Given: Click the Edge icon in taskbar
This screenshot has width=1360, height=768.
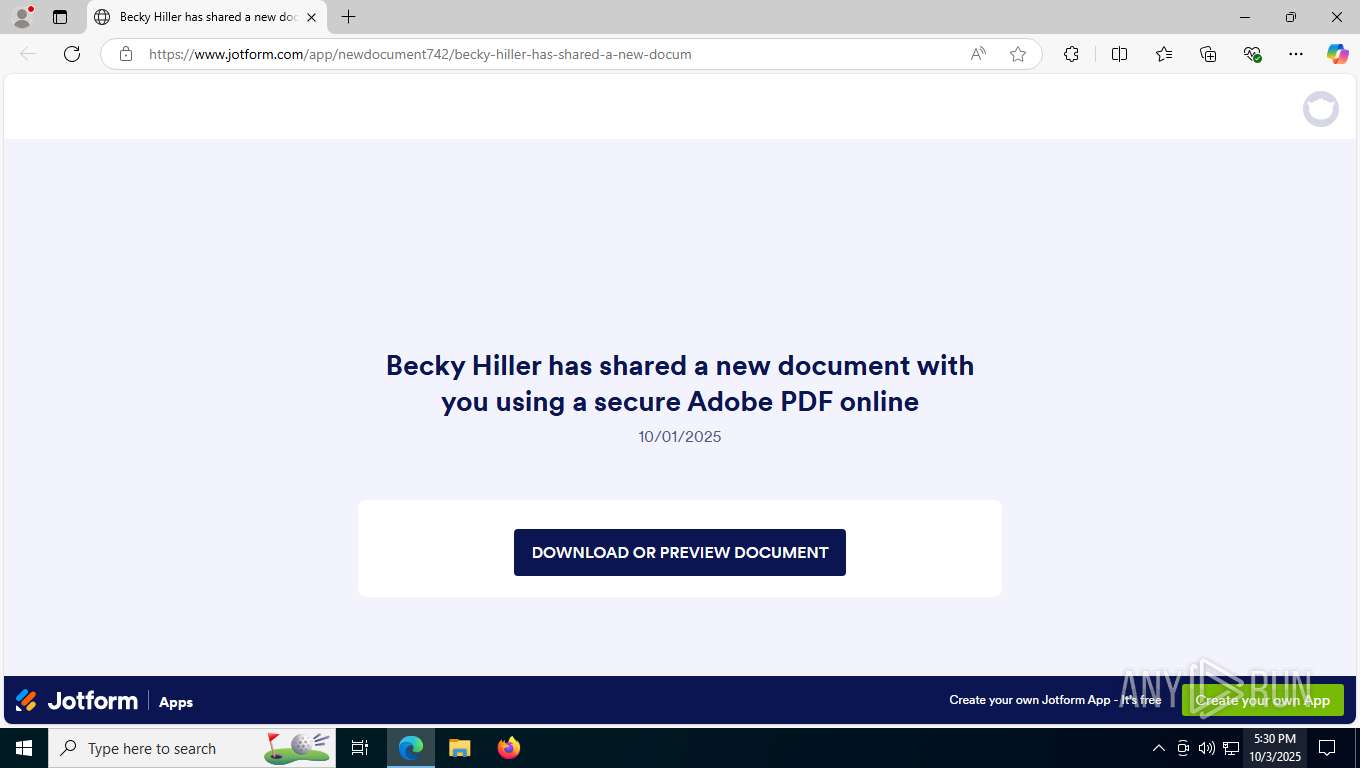Looking at the screenshot, I should 411,748.
